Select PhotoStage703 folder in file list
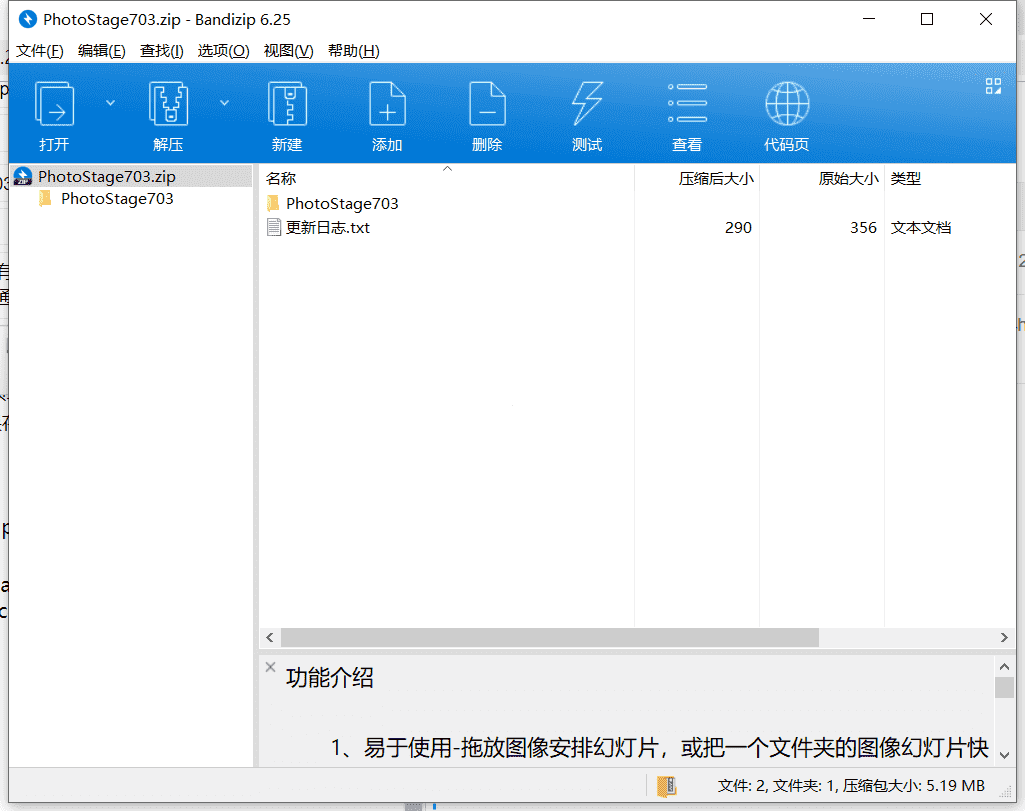Viewport: 1025px width, 811px height. (x=342, y=204)
